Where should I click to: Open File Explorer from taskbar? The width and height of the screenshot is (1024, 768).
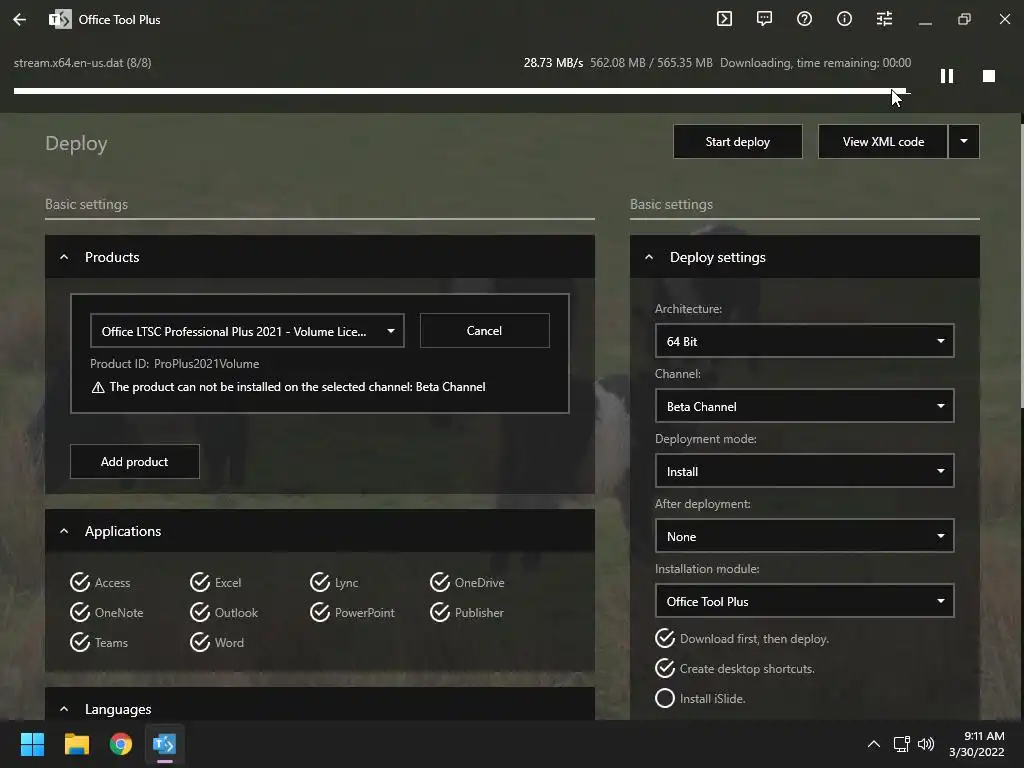coord(76,744)
